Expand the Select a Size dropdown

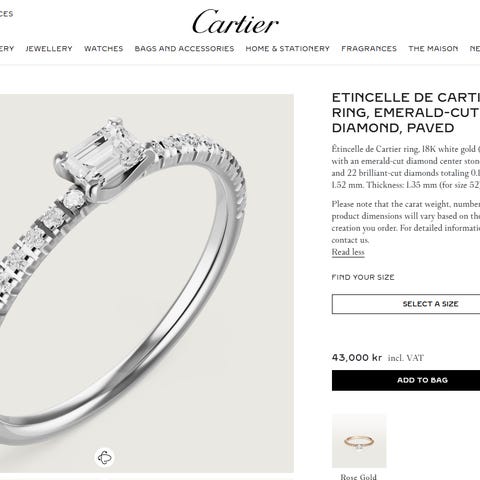406,304
